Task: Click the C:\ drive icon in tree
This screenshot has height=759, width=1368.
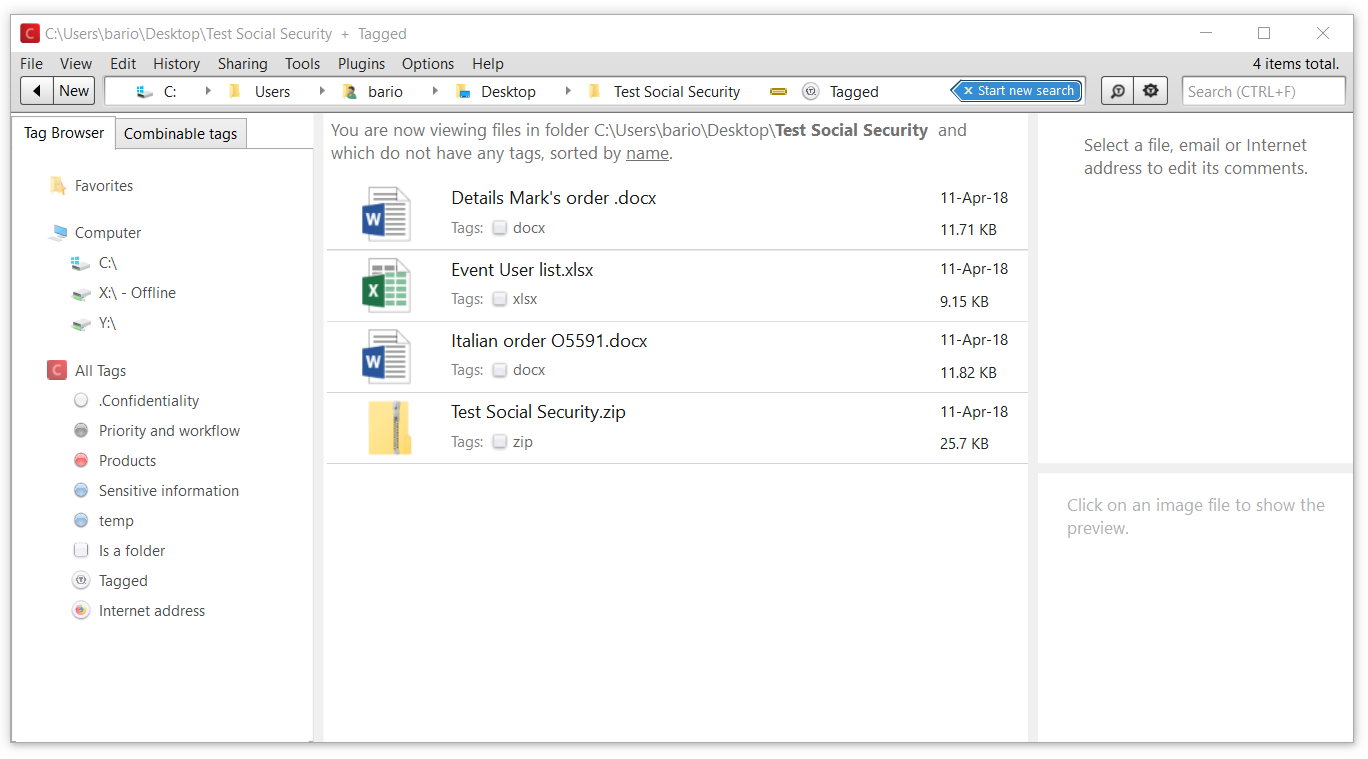Action: click(81, 263)
